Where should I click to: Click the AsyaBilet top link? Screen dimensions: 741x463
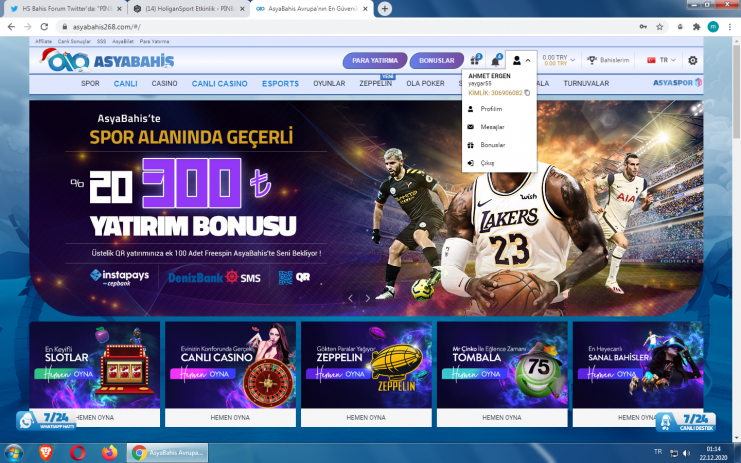click(123, 41)
